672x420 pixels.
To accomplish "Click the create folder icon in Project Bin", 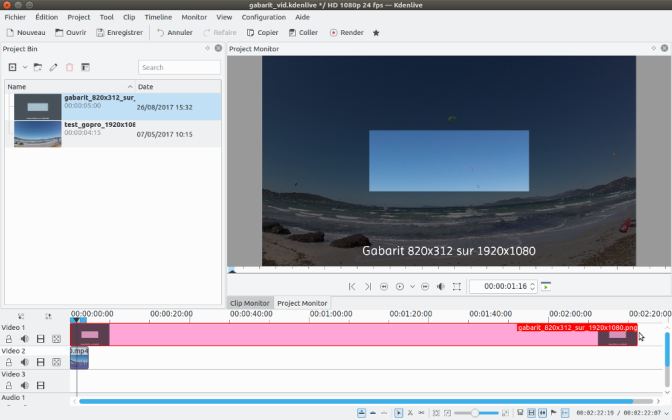I will [38, 67].
